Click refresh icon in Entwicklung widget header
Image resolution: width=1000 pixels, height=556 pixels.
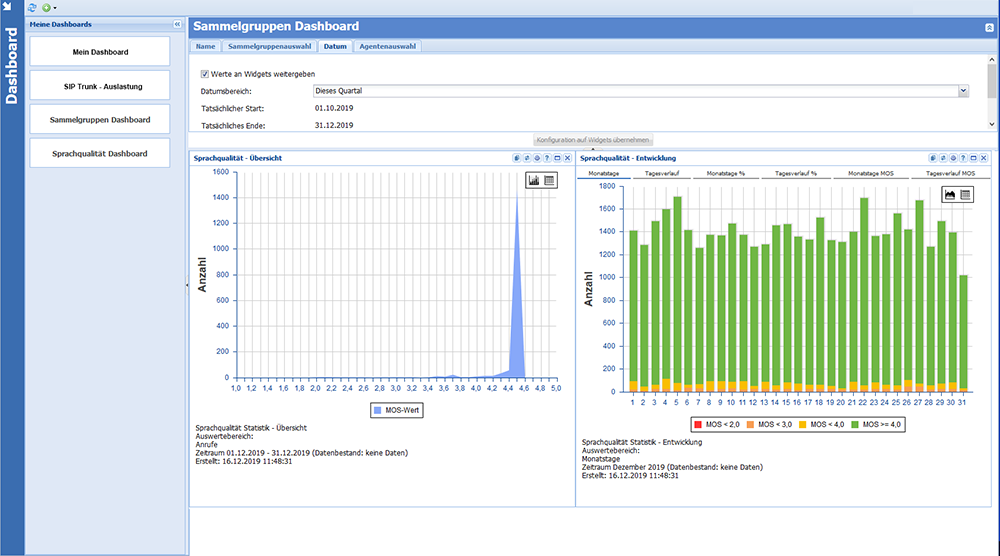(x=943, y=158)
